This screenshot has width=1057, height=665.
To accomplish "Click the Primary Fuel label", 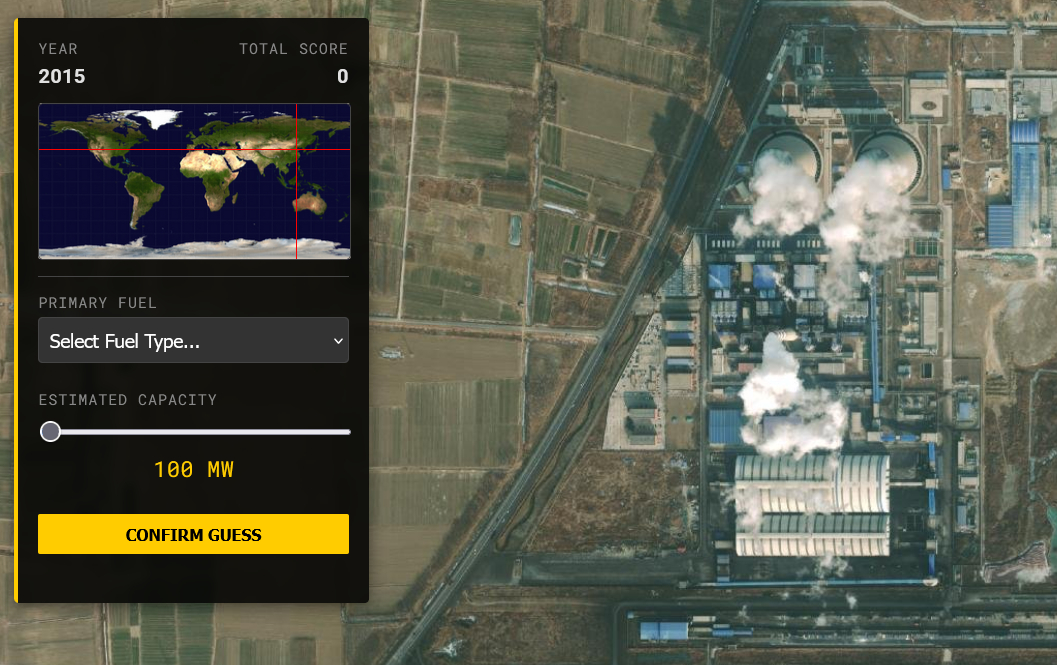I will pos(97,303).
